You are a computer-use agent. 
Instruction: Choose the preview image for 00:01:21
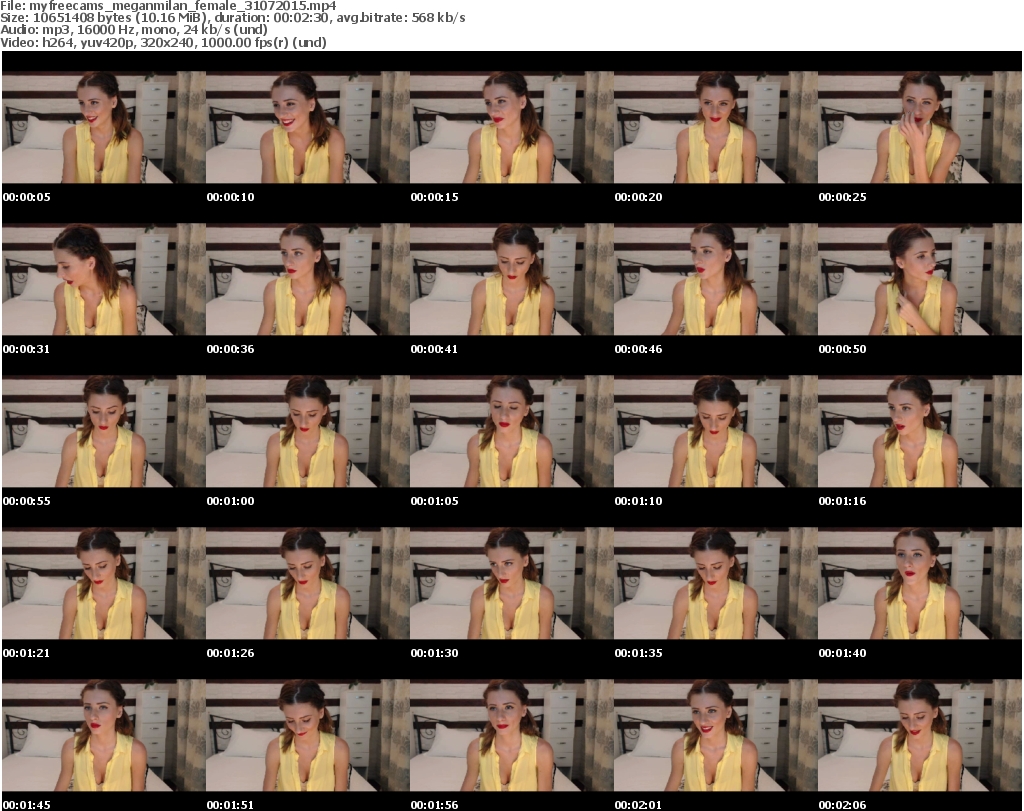click(x=104, y=584)
